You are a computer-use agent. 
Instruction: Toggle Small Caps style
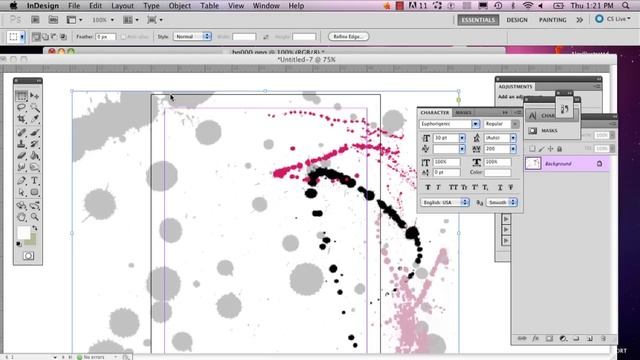[x=464, y=187]
